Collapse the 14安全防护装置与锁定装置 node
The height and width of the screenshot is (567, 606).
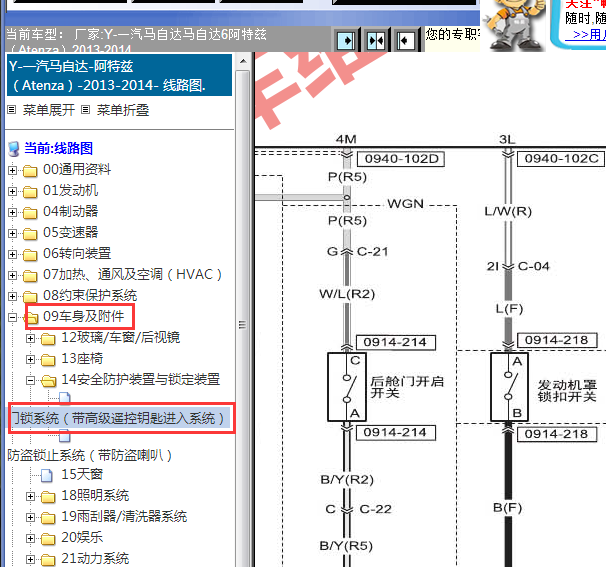point(31,380)
